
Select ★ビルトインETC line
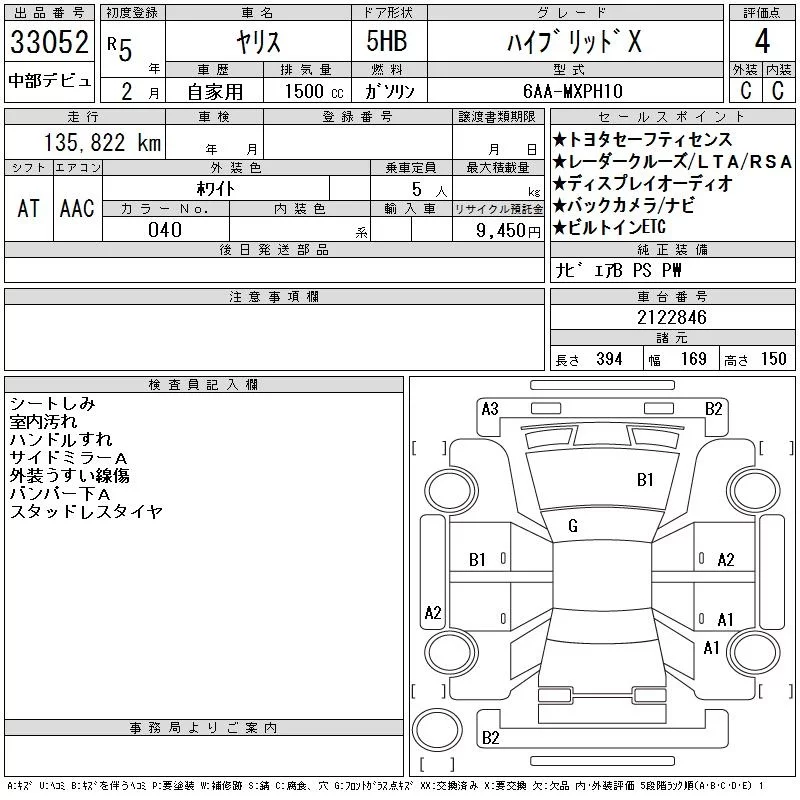(609, 227)
